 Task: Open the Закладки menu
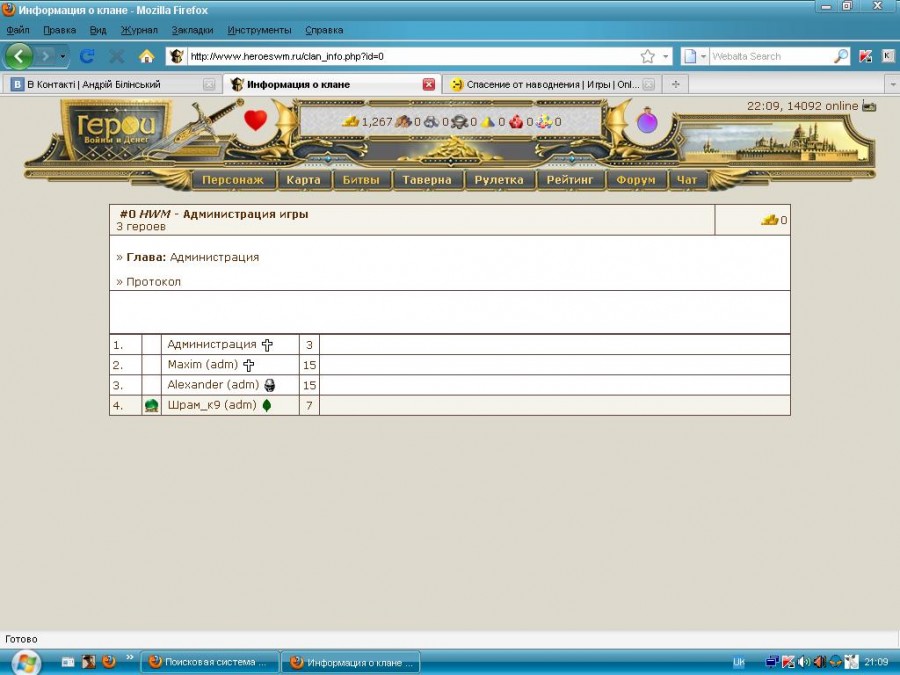click(x=192, y=30)
